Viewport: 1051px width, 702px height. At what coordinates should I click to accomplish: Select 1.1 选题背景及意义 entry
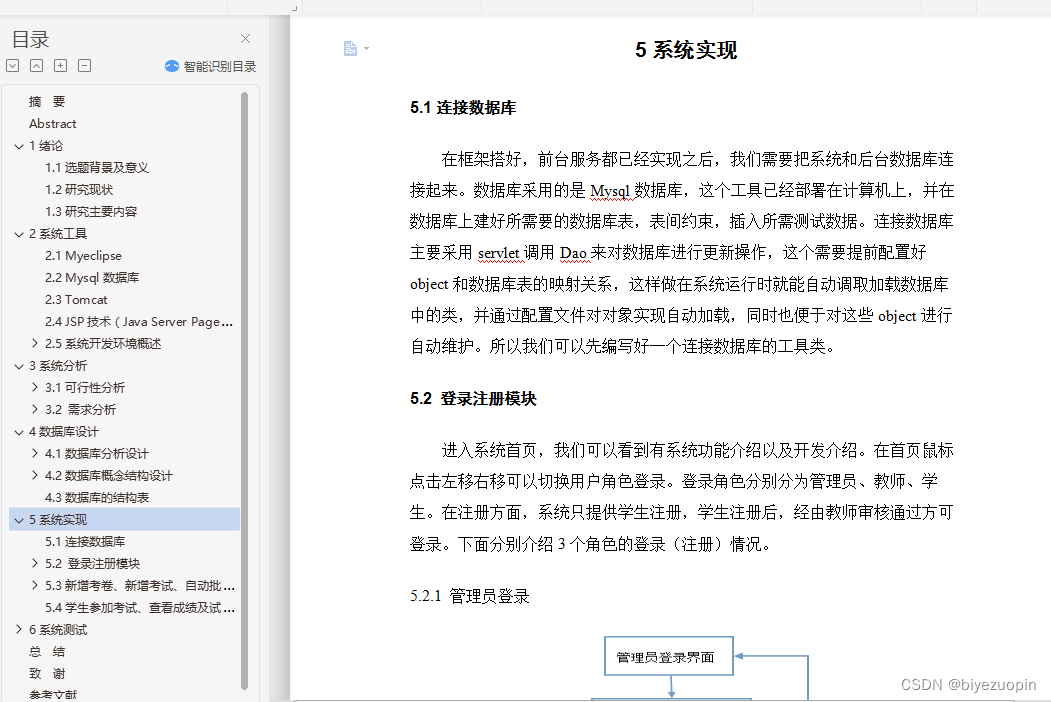coord(97,168)
